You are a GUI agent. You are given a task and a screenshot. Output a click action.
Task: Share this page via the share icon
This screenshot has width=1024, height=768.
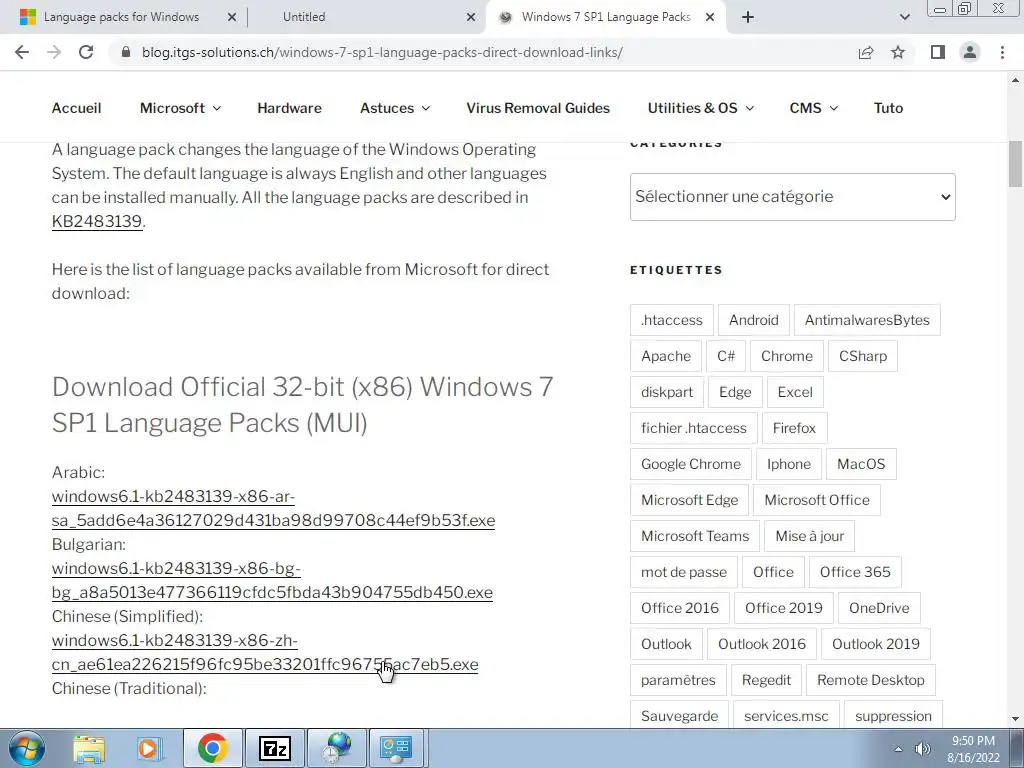tap(866, 52)
